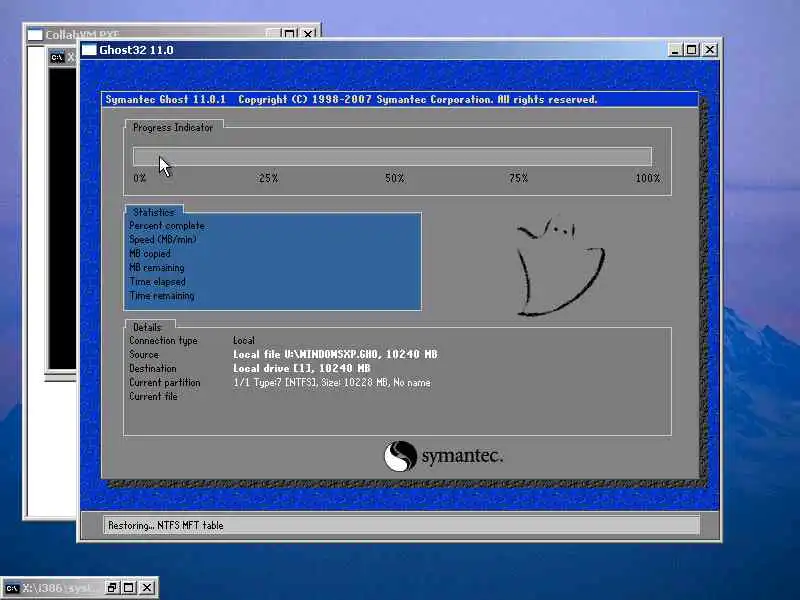The height and width of the screenshot is (600, 800).
Task: Close the CollabVM PXE window
Action: [308, 34]
